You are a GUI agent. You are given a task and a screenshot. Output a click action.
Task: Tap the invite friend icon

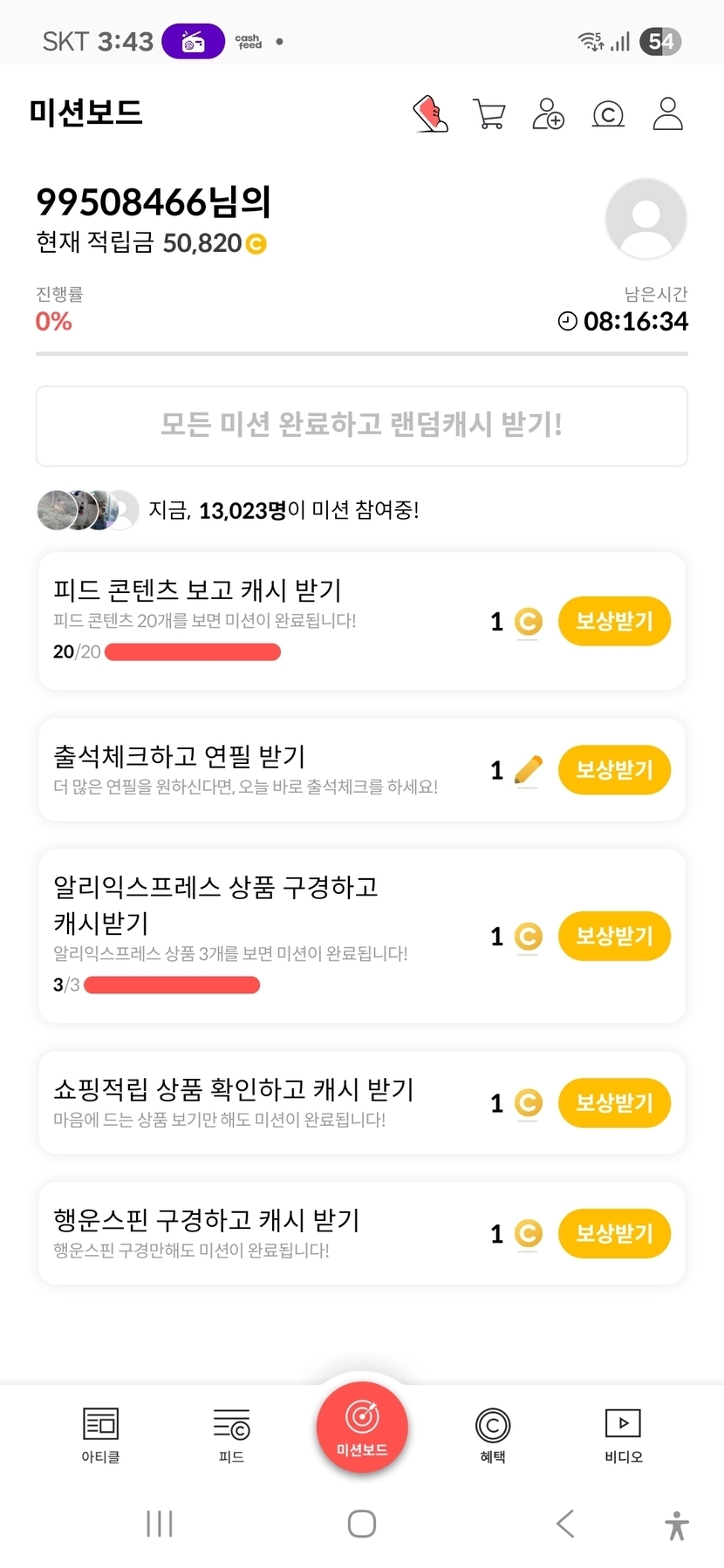[x=549, y=114]
